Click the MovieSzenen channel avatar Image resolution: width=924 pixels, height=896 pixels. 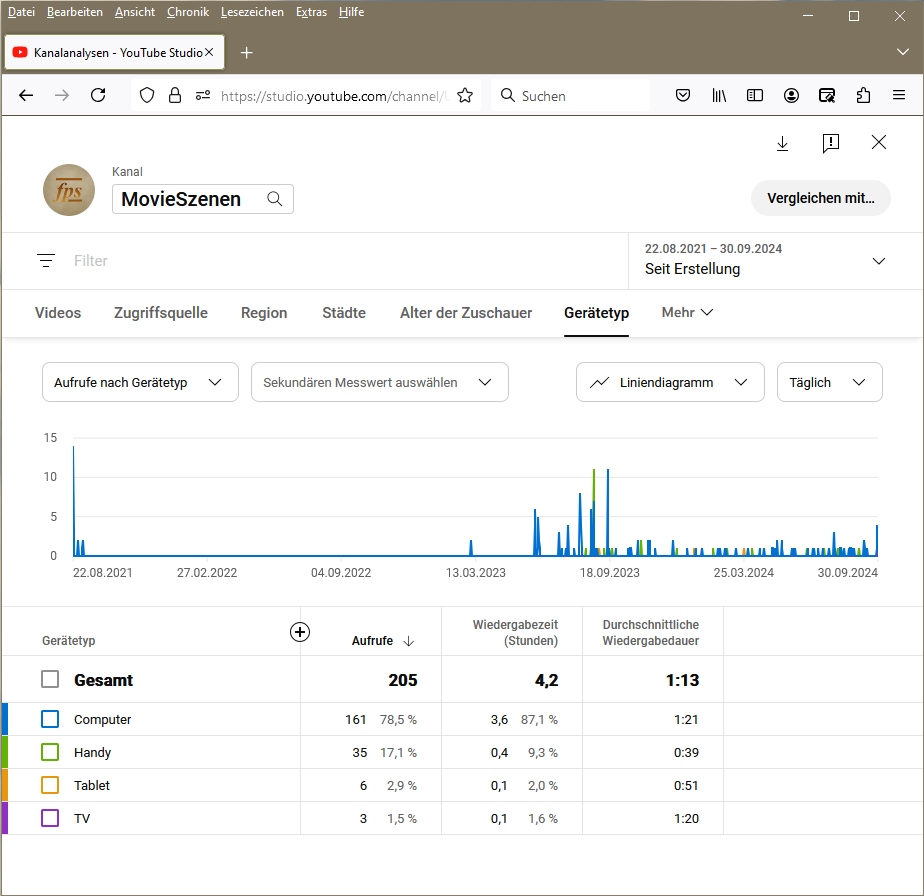click(69, 190)
